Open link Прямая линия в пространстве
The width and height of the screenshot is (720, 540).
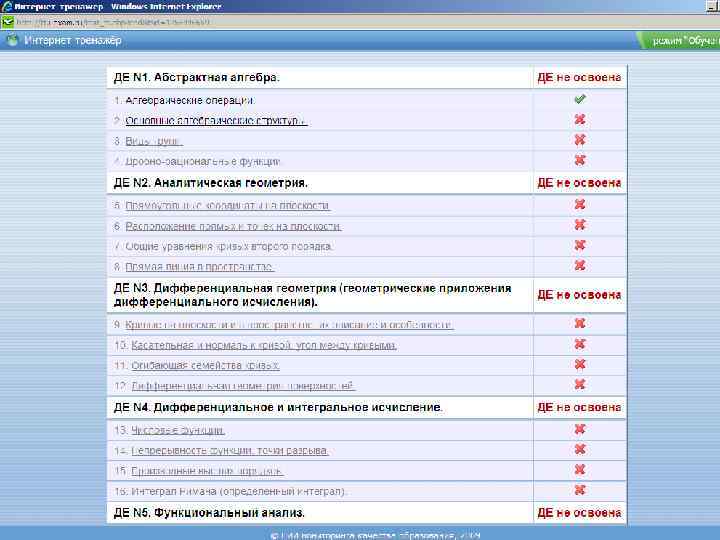pyautogui.click(x=200, y=267)
